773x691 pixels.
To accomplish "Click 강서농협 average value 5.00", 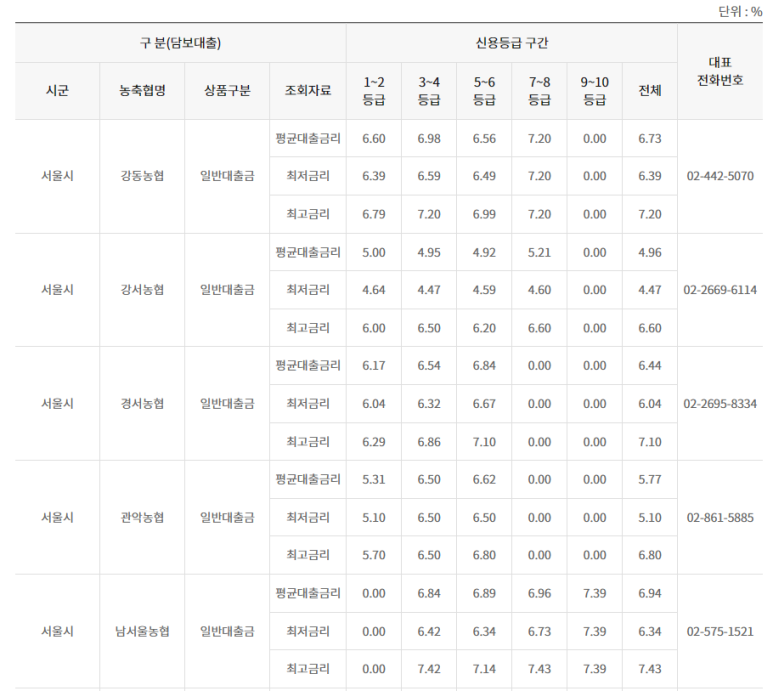I will pos(374,252).
